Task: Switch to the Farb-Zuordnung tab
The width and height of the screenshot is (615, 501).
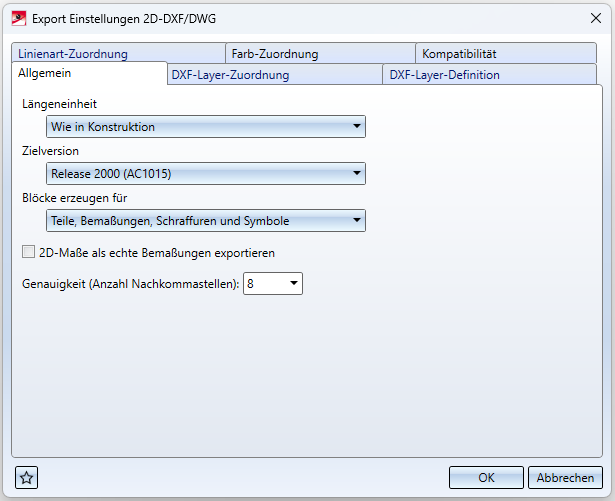Action: point(320,53)
